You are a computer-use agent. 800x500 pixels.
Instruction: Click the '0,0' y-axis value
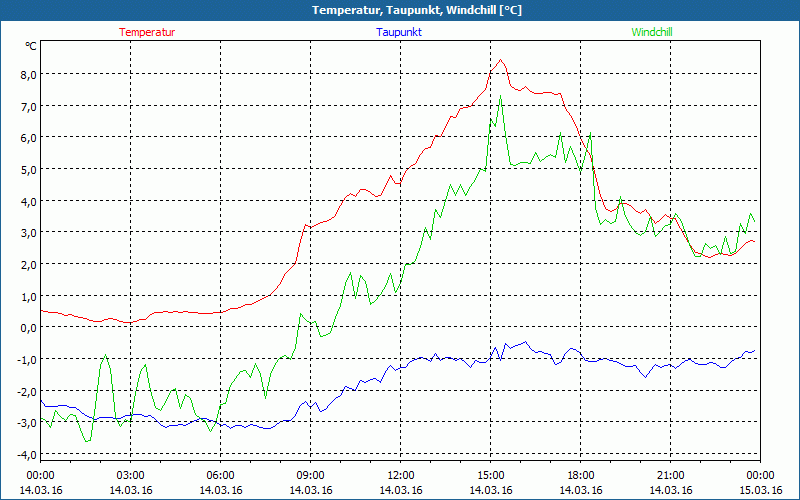coord(29,328)
